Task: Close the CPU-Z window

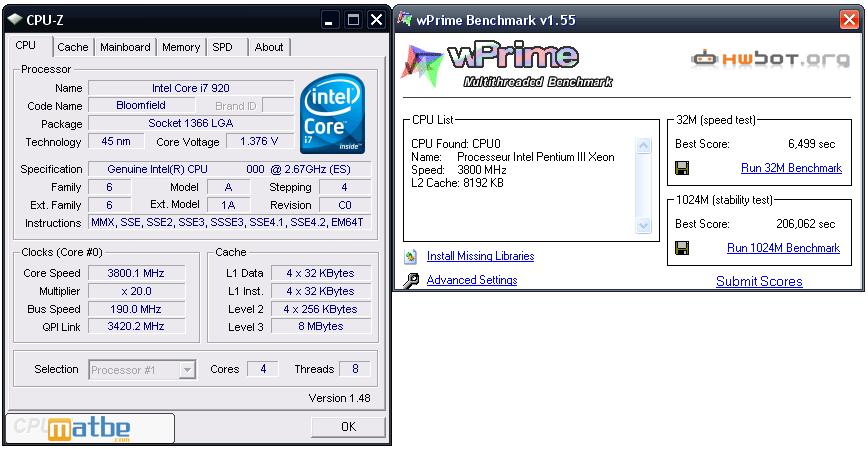Action: pyautogui.click(x=376, y=20)
